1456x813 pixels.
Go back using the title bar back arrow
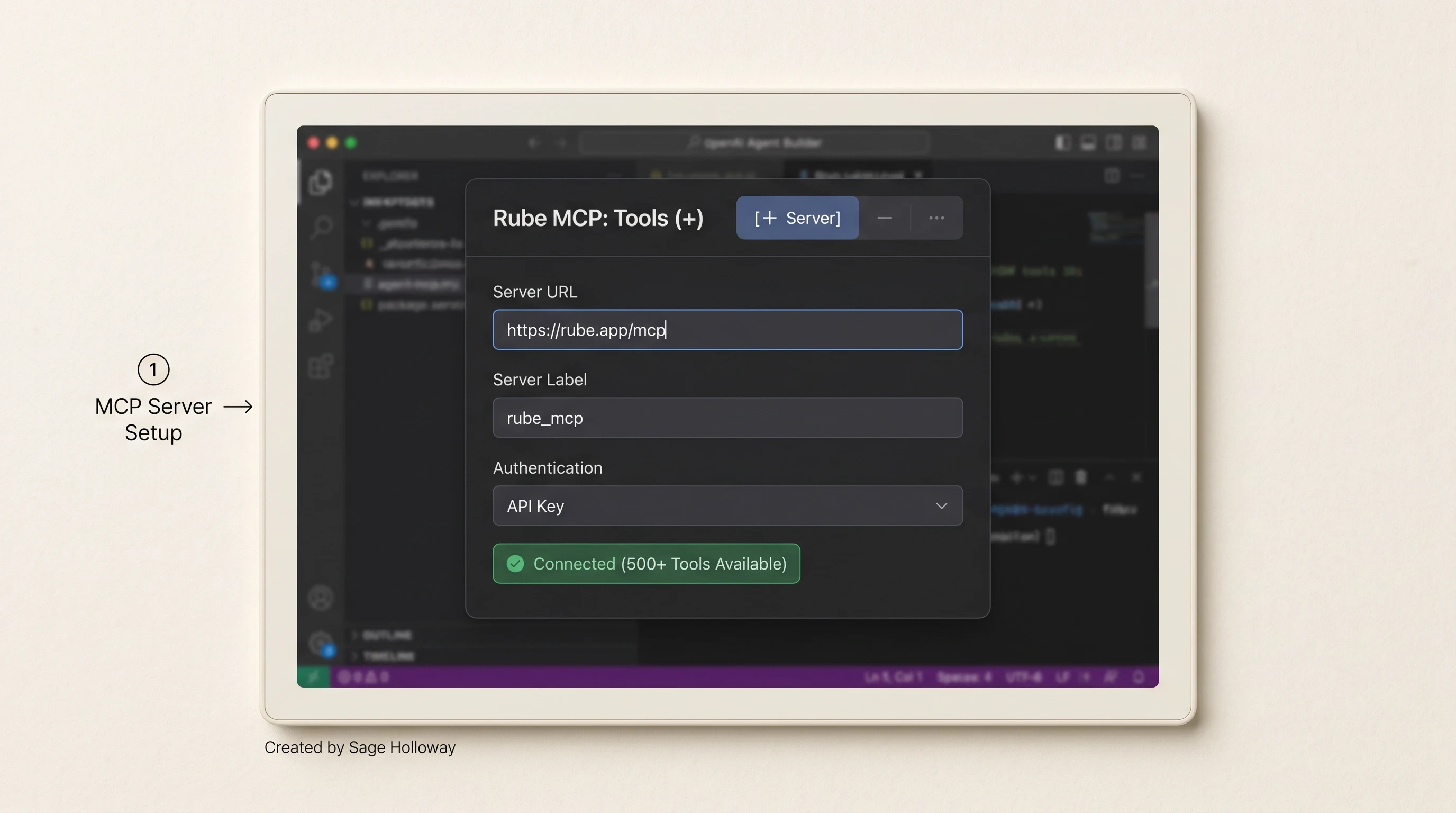point(533,142)
